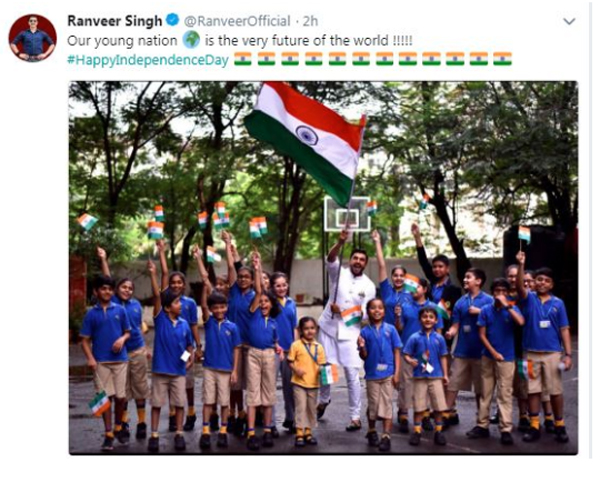Image resolution: width=600 pixels, height=482 pixels.
Task: Click the phrase "future of the world"
Action: click(x=331, y=40)
